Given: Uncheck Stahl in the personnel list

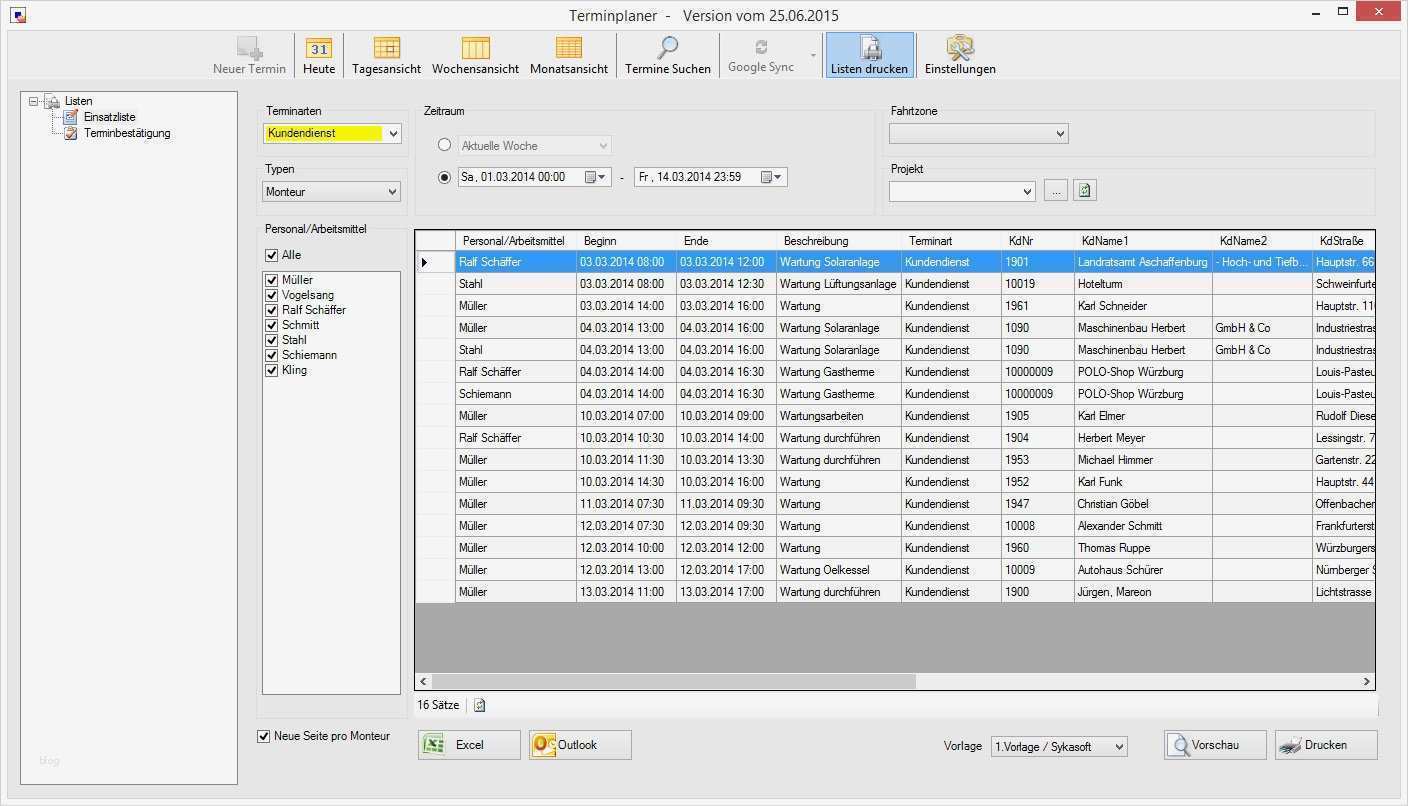Looking at the screenshot, I should pos(271,340).
